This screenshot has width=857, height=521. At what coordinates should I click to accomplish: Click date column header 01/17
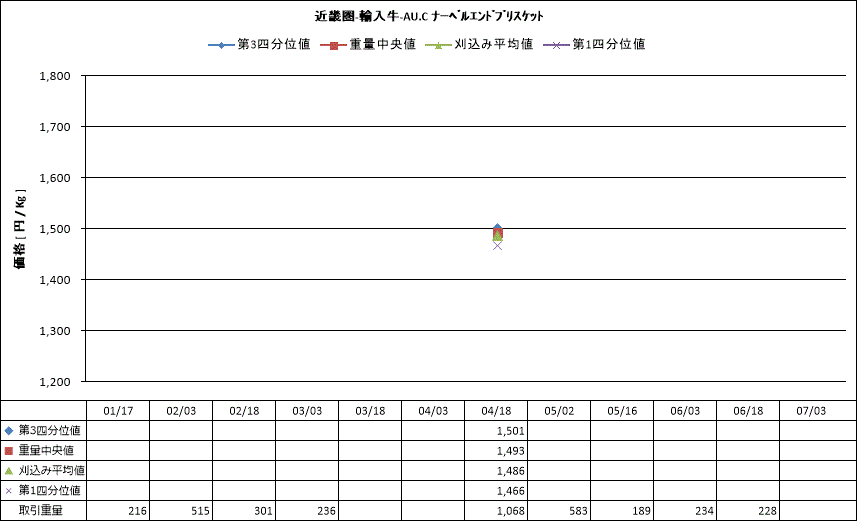pos(118,411)
